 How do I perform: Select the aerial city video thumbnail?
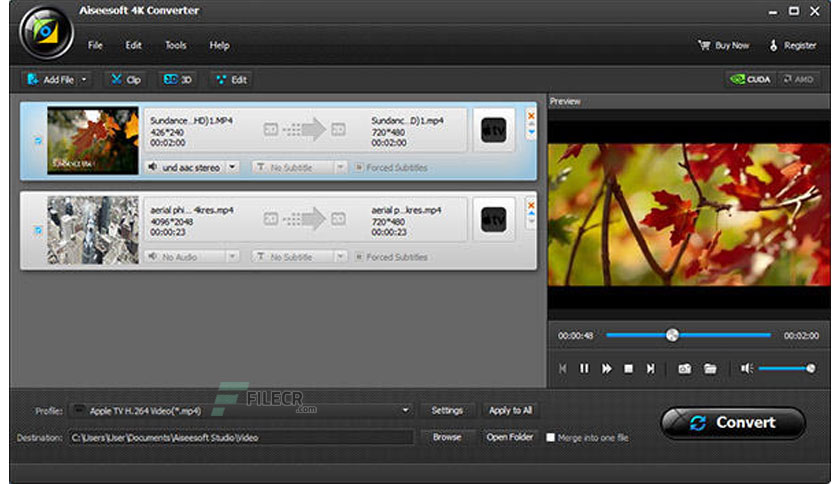93,230
